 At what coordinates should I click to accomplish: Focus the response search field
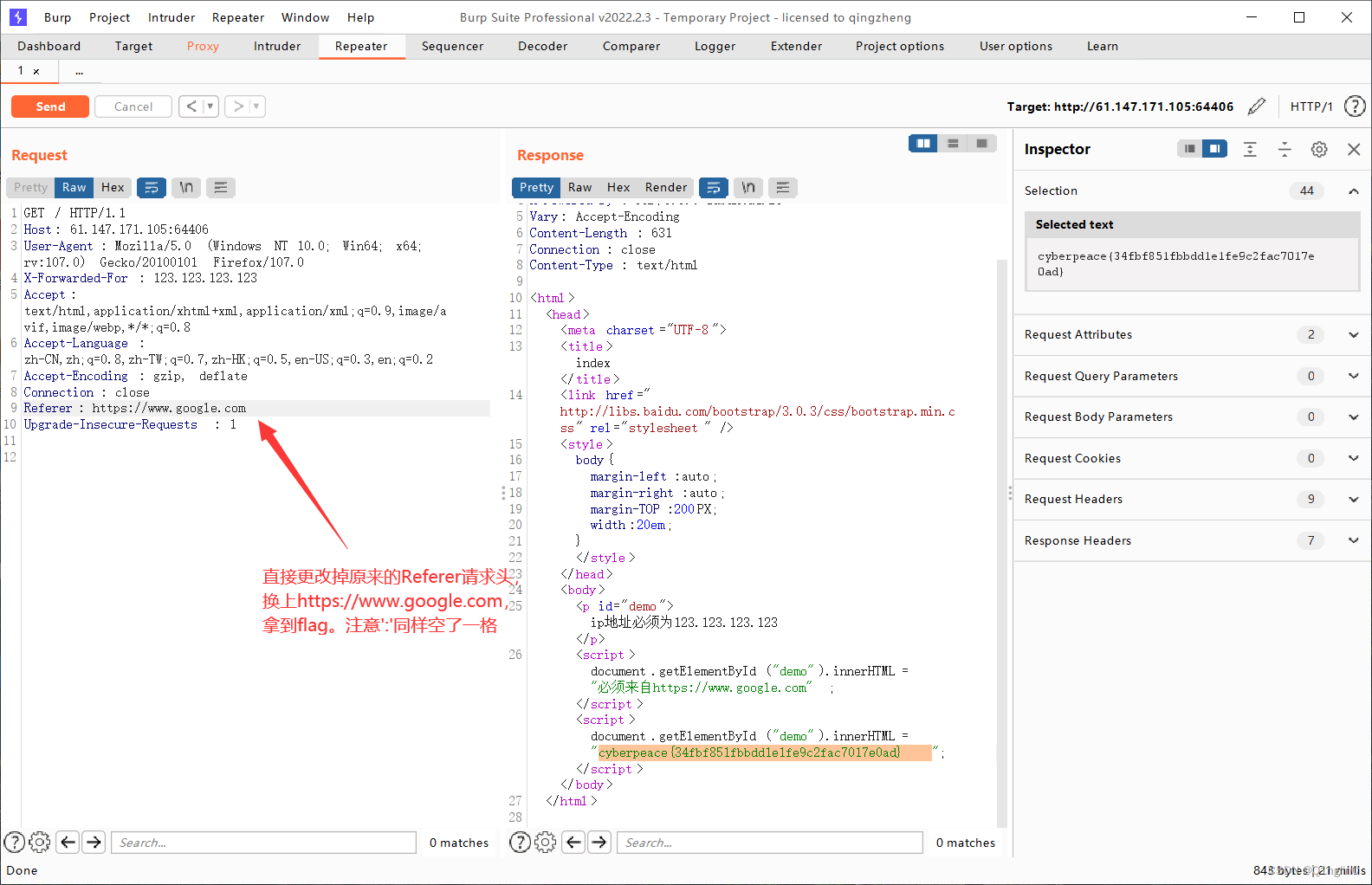coord(769,843)
